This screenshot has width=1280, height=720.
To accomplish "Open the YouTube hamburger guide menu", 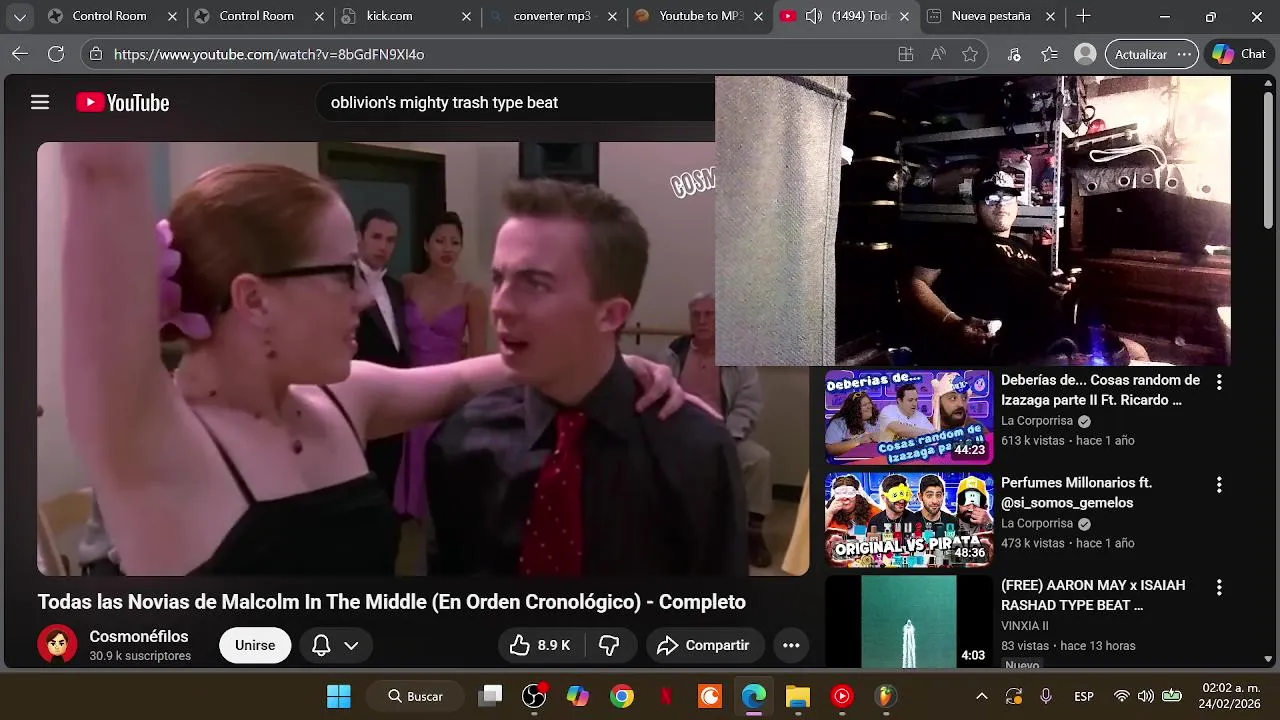I will point(40,102).
